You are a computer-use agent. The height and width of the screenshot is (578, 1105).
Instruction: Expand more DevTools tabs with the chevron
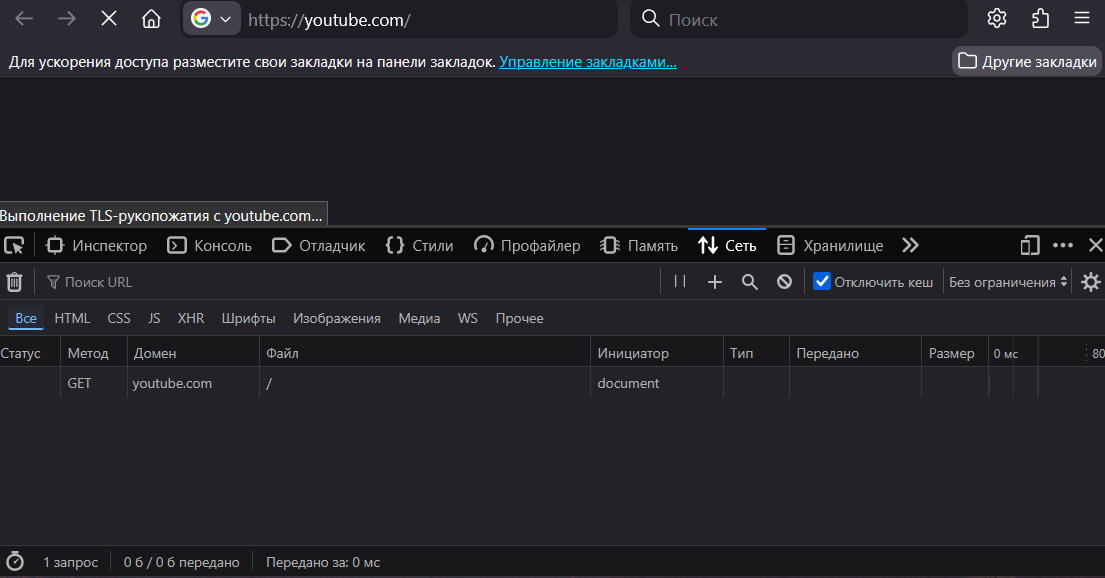(910, 245)
